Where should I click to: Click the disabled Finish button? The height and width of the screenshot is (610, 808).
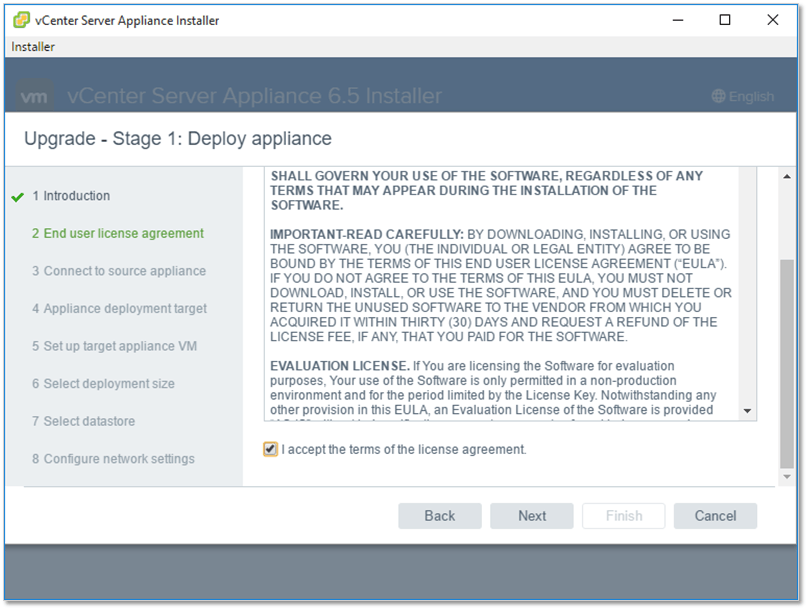pos(624,516)
